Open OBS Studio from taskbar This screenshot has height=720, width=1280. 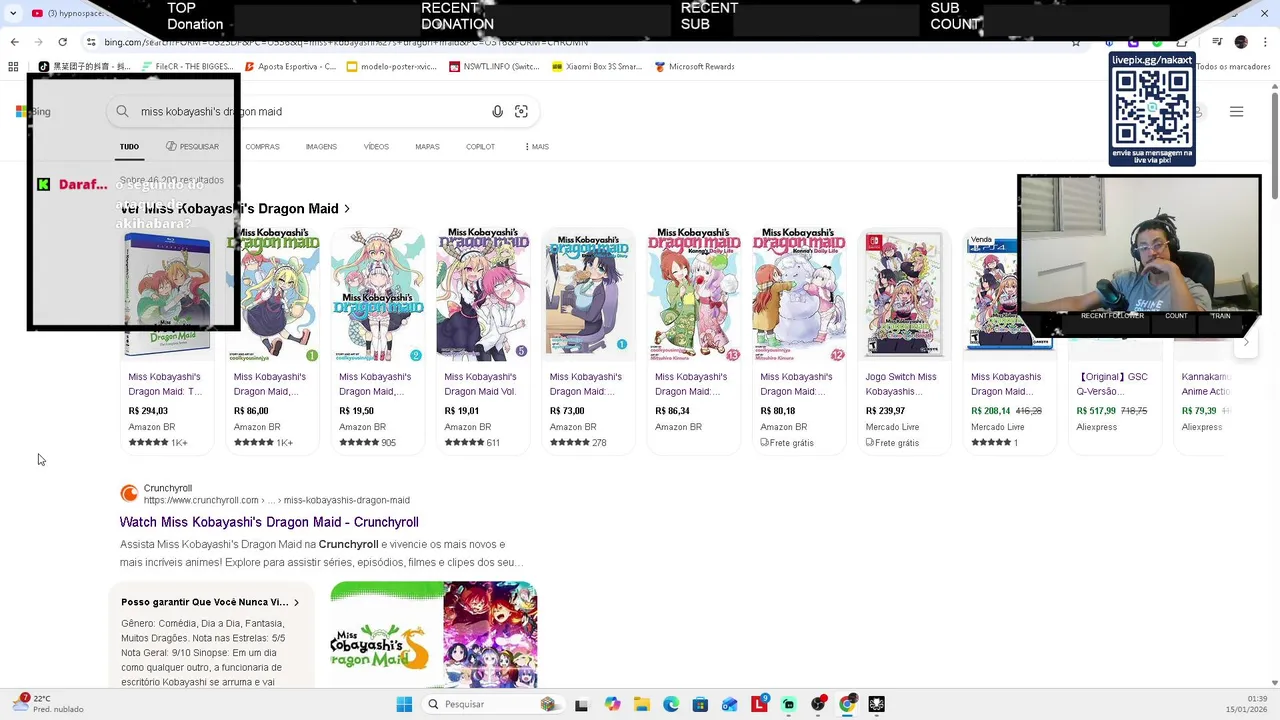818,704
